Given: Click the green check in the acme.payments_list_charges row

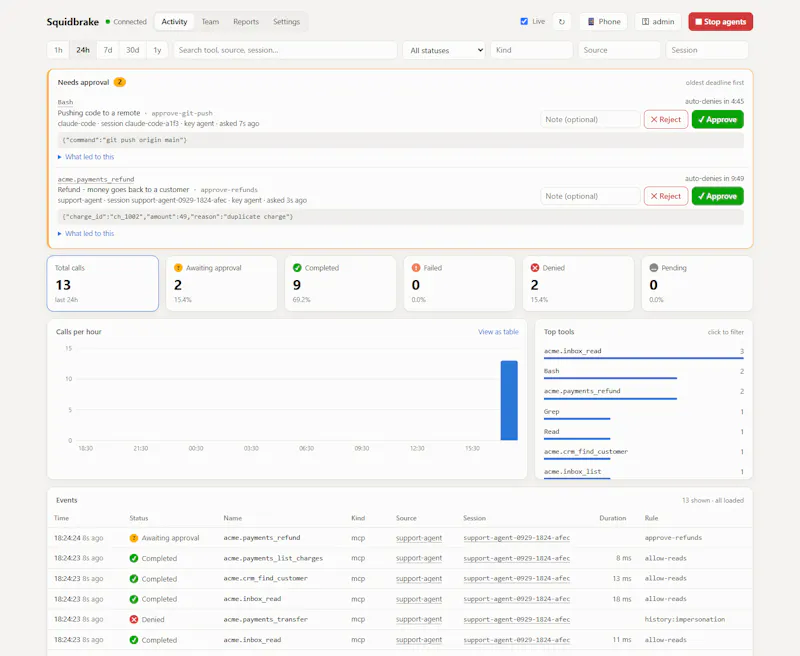Looking at the screenshot, I should pyautogui.click(x=134, y=559).
